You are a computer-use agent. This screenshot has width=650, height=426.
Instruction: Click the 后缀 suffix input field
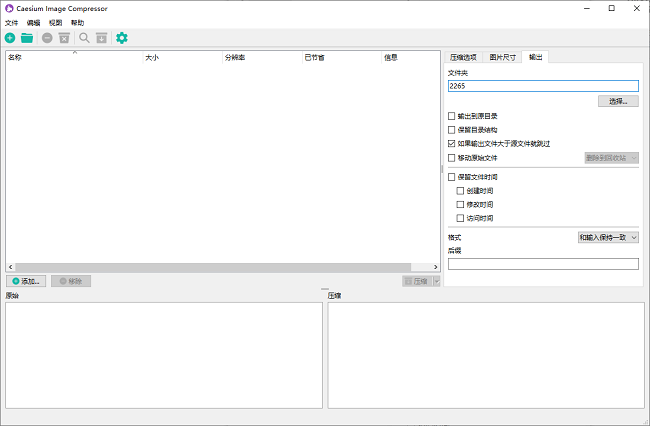pos(543,264)
